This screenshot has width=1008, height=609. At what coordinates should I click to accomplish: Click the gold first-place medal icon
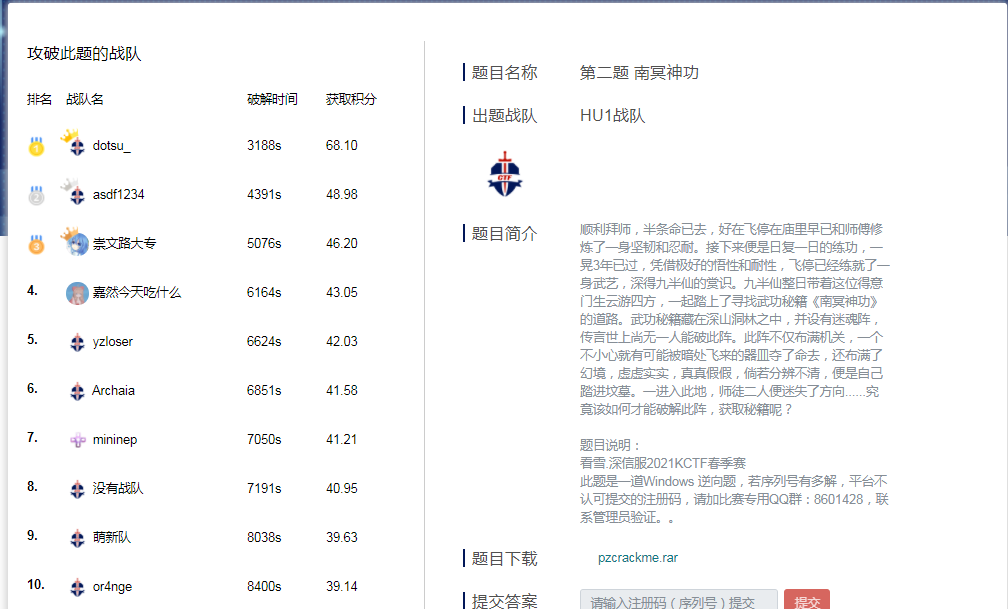click(x=36, y=146)
